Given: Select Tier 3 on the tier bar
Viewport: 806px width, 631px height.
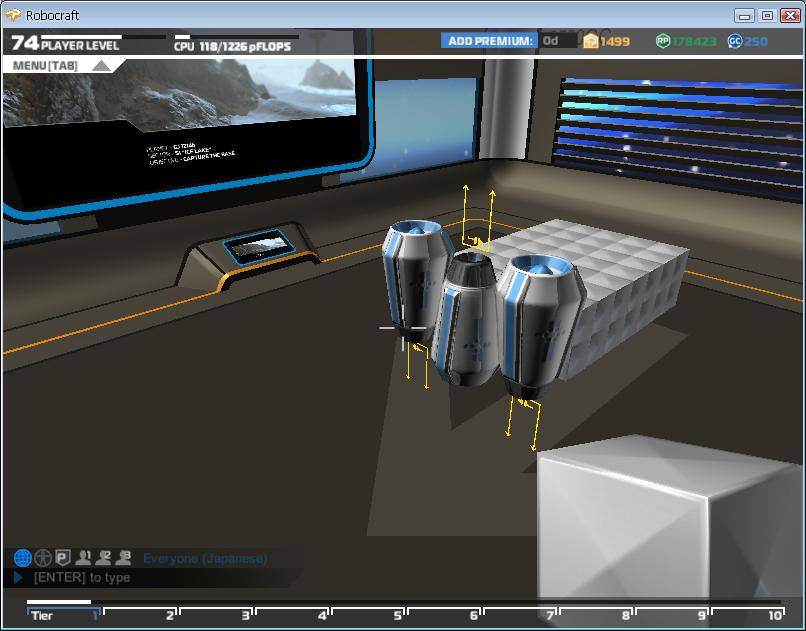Looking at the screenshot, I should 215,615.
